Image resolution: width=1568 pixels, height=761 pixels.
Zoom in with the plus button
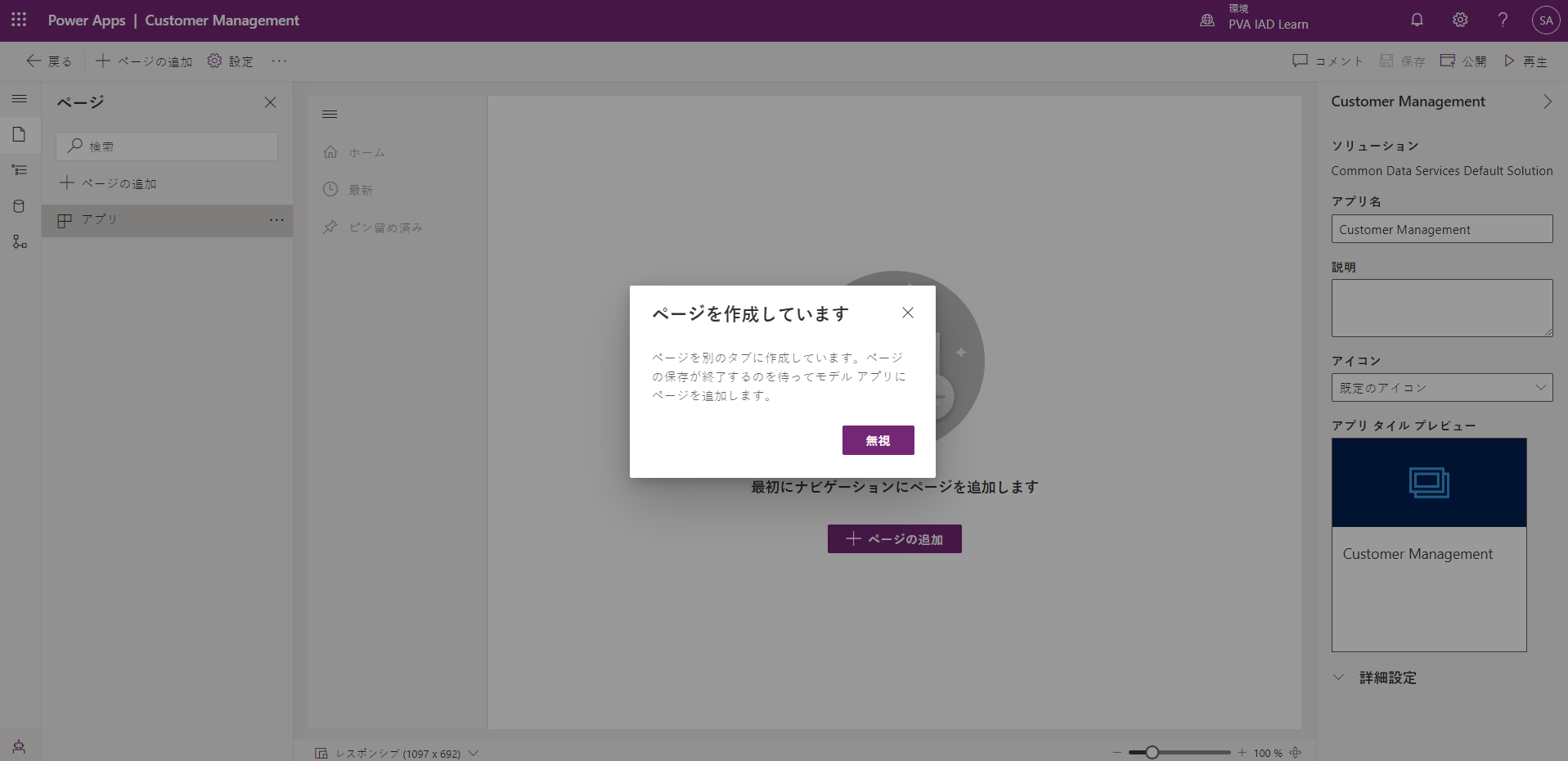1242,753
